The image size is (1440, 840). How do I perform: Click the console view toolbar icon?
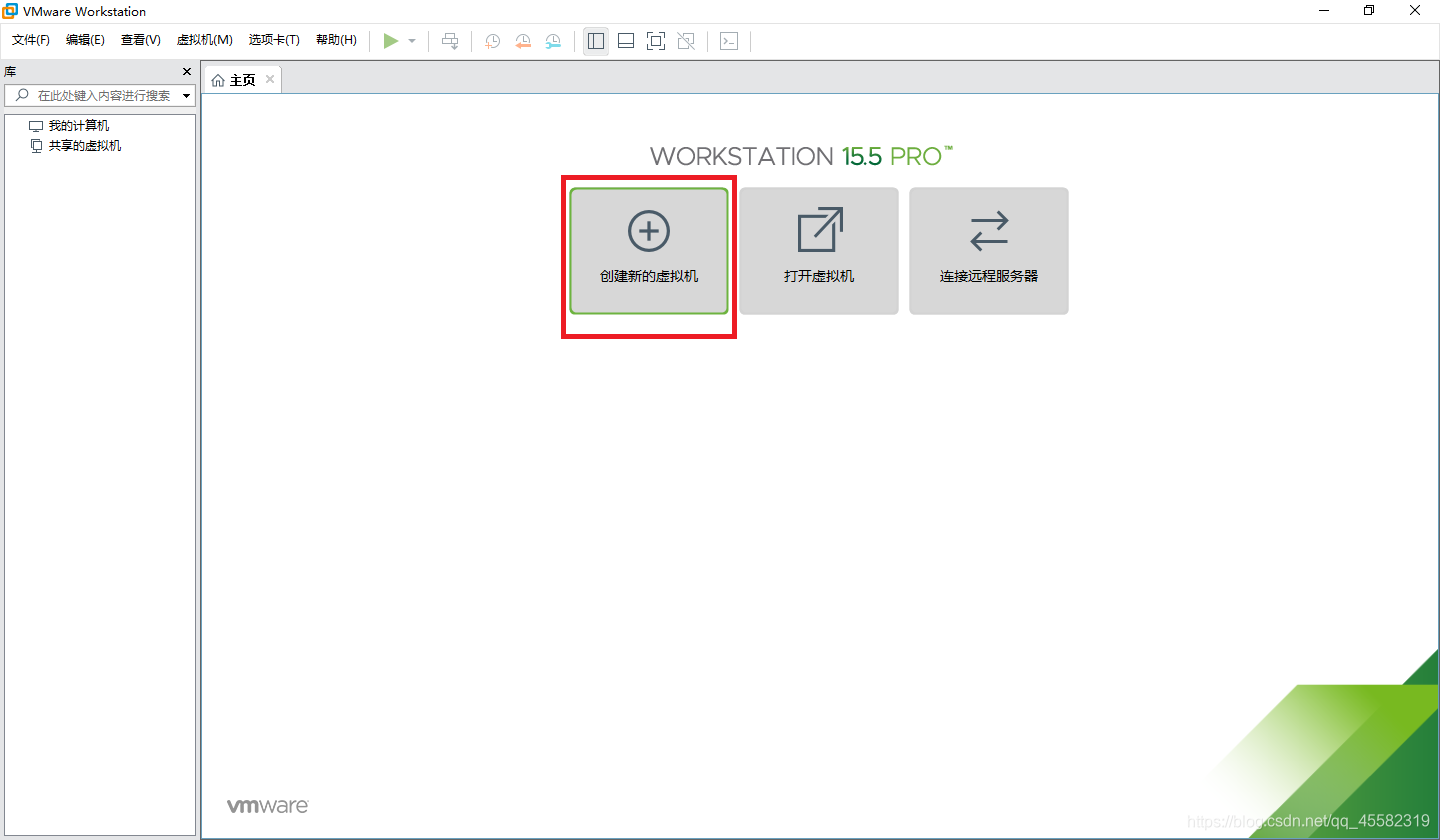pyautogui.click(x=729, y=41)
